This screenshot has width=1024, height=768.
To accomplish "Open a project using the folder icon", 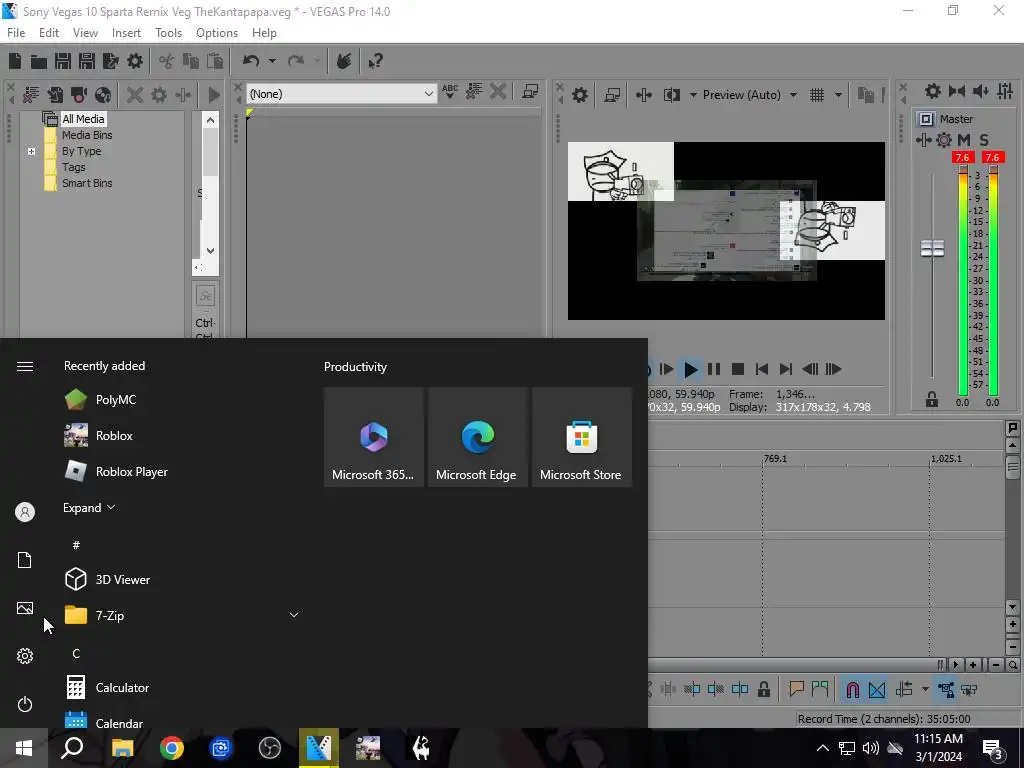I will (x=39, y=61).
